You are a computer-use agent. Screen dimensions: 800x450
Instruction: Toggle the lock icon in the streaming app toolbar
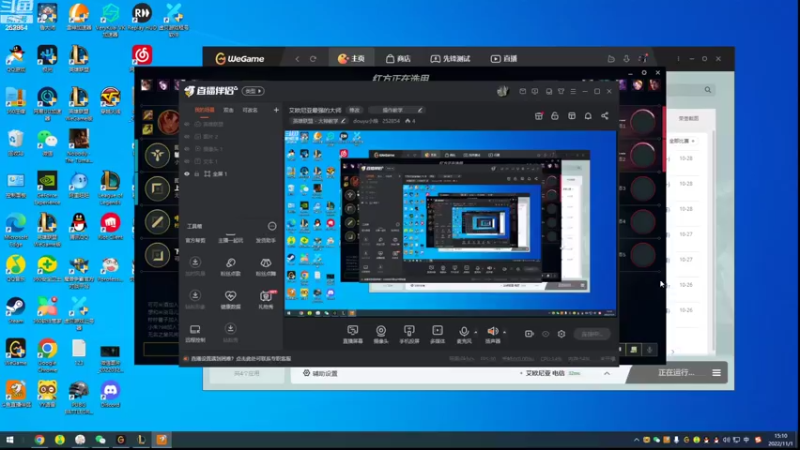tap(555, 116)
